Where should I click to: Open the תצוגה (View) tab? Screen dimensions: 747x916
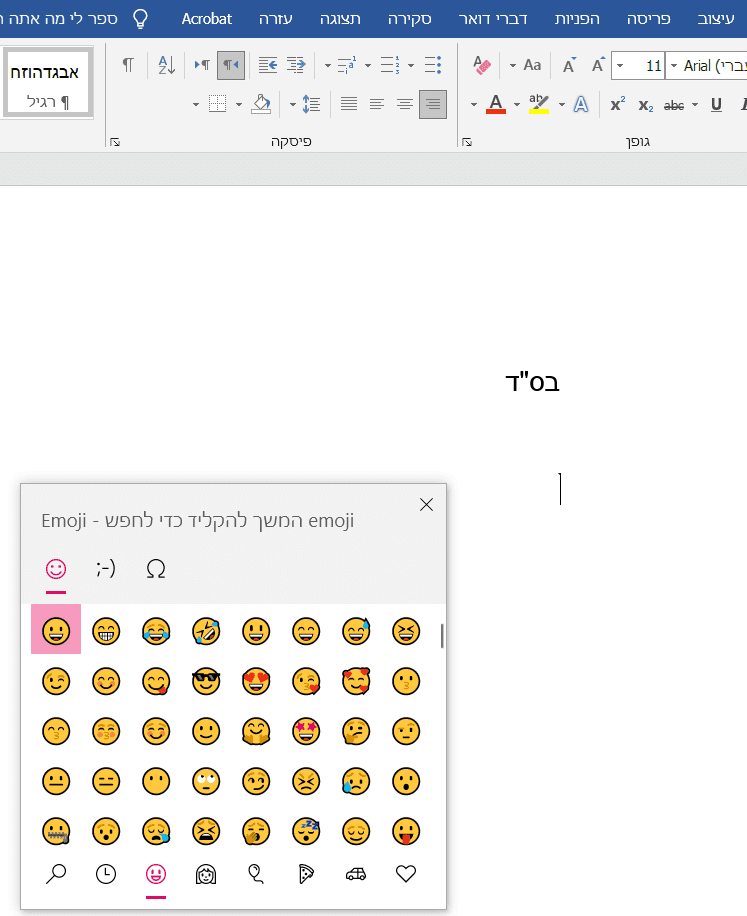pos(341,19)
